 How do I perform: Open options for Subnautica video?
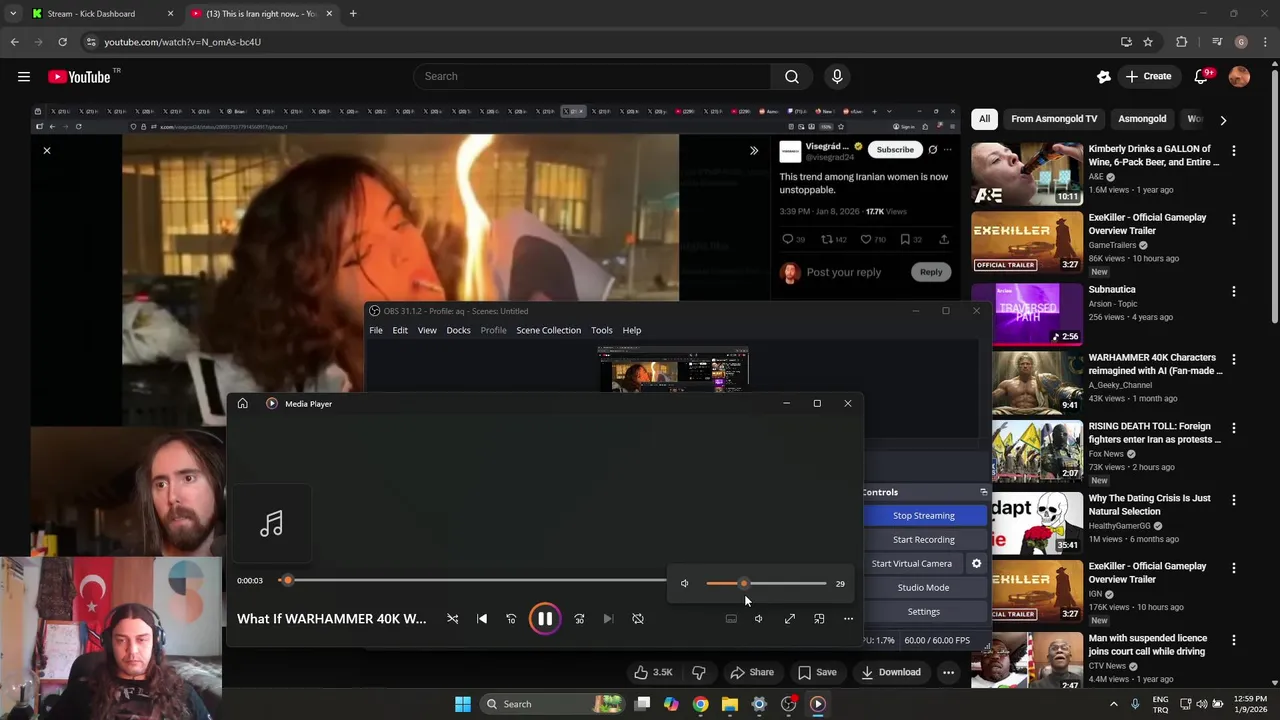click(x=1233, y=292)
